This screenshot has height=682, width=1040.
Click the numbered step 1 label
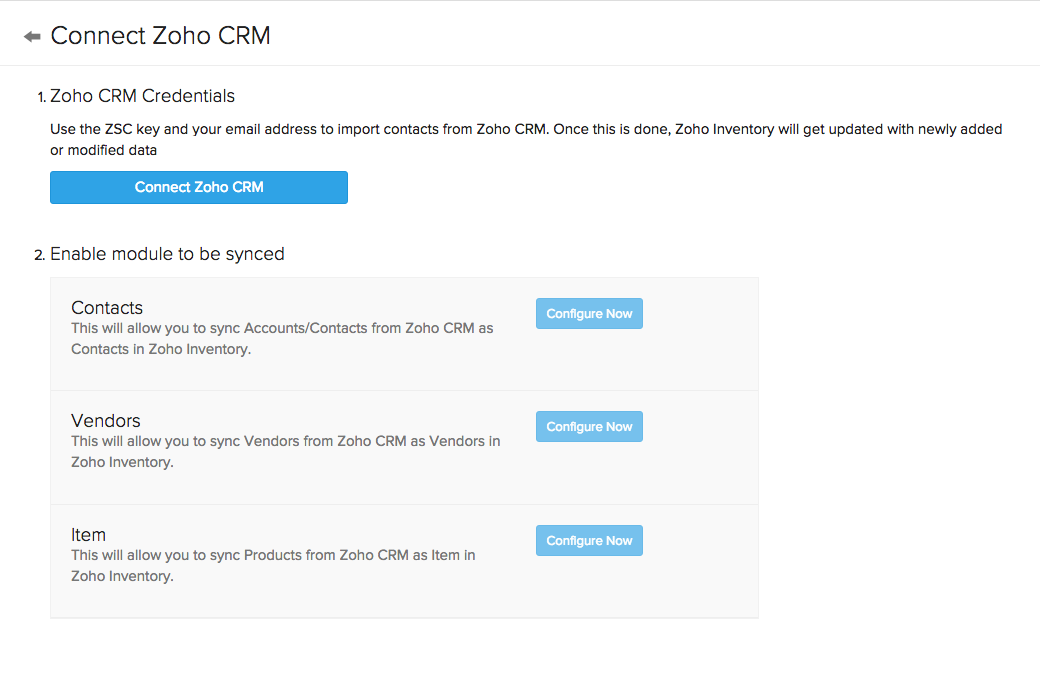coord(40,97)
